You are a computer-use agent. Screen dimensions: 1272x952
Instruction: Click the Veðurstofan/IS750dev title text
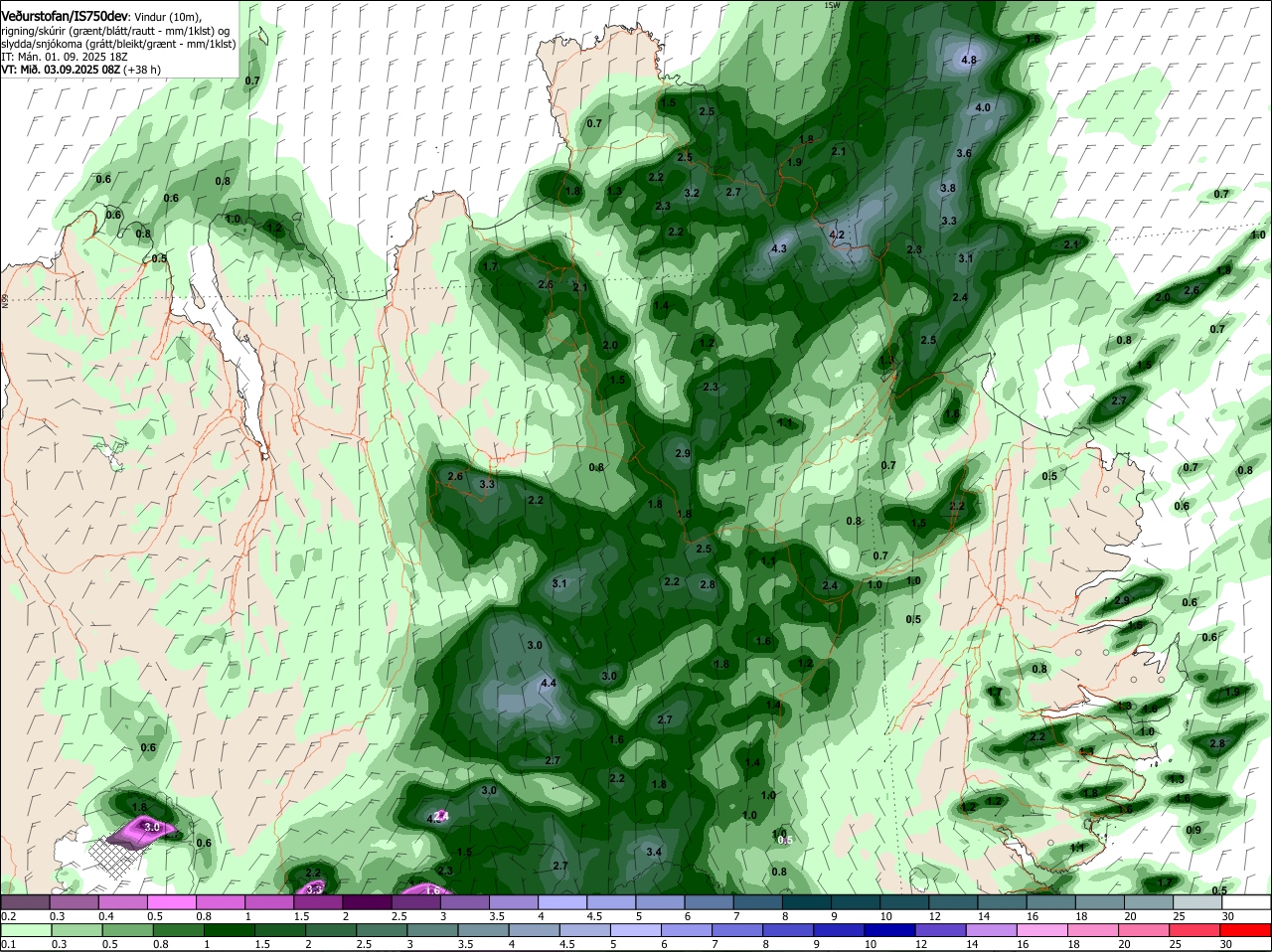(65, 17)
